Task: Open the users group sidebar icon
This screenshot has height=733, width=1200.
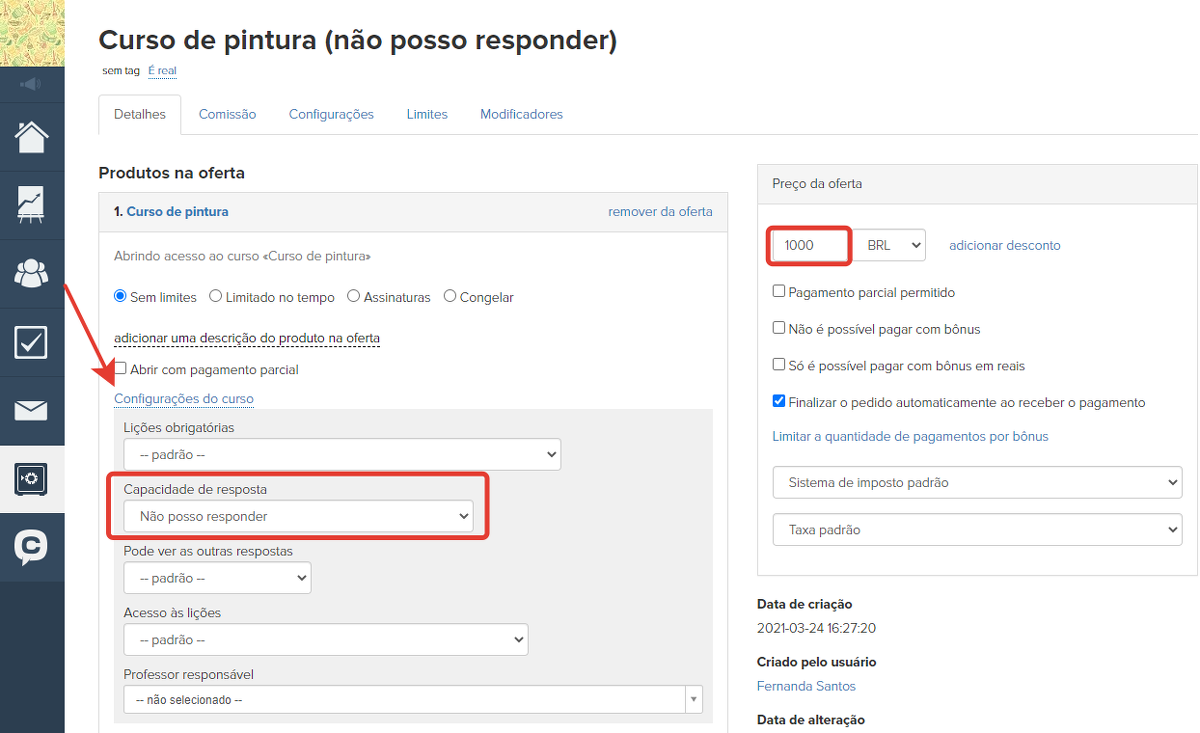Action: point(32,273)
